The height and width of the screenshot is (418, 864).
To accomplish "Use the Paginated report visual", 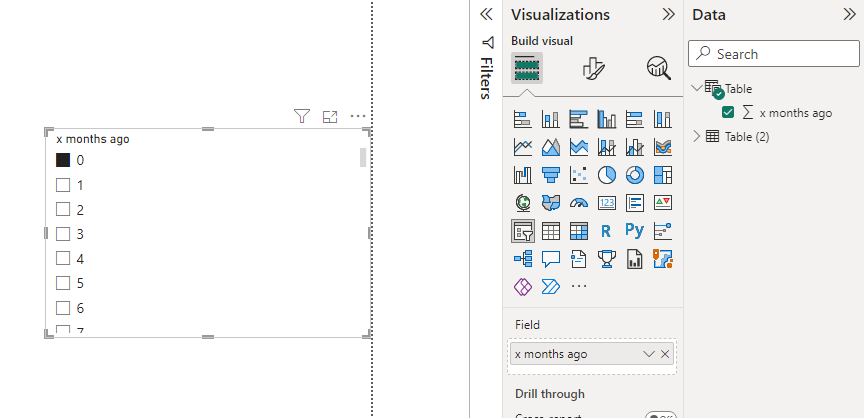I will (x=635, y=258).
